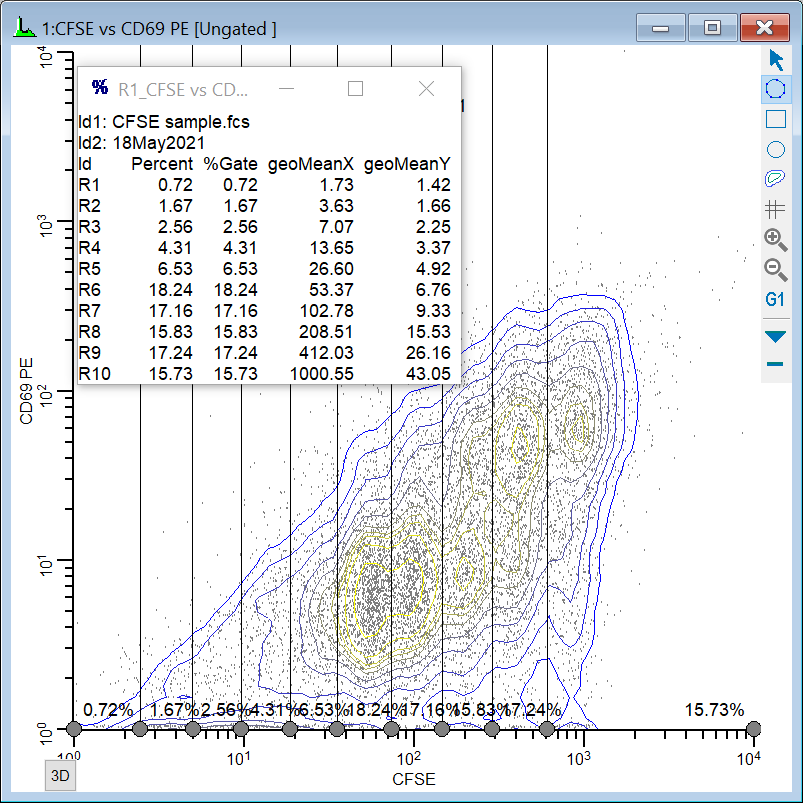This screenshot has width=803, height=803.
Task: Collapse toolbar with the minus button
Action: coord(775,364)
